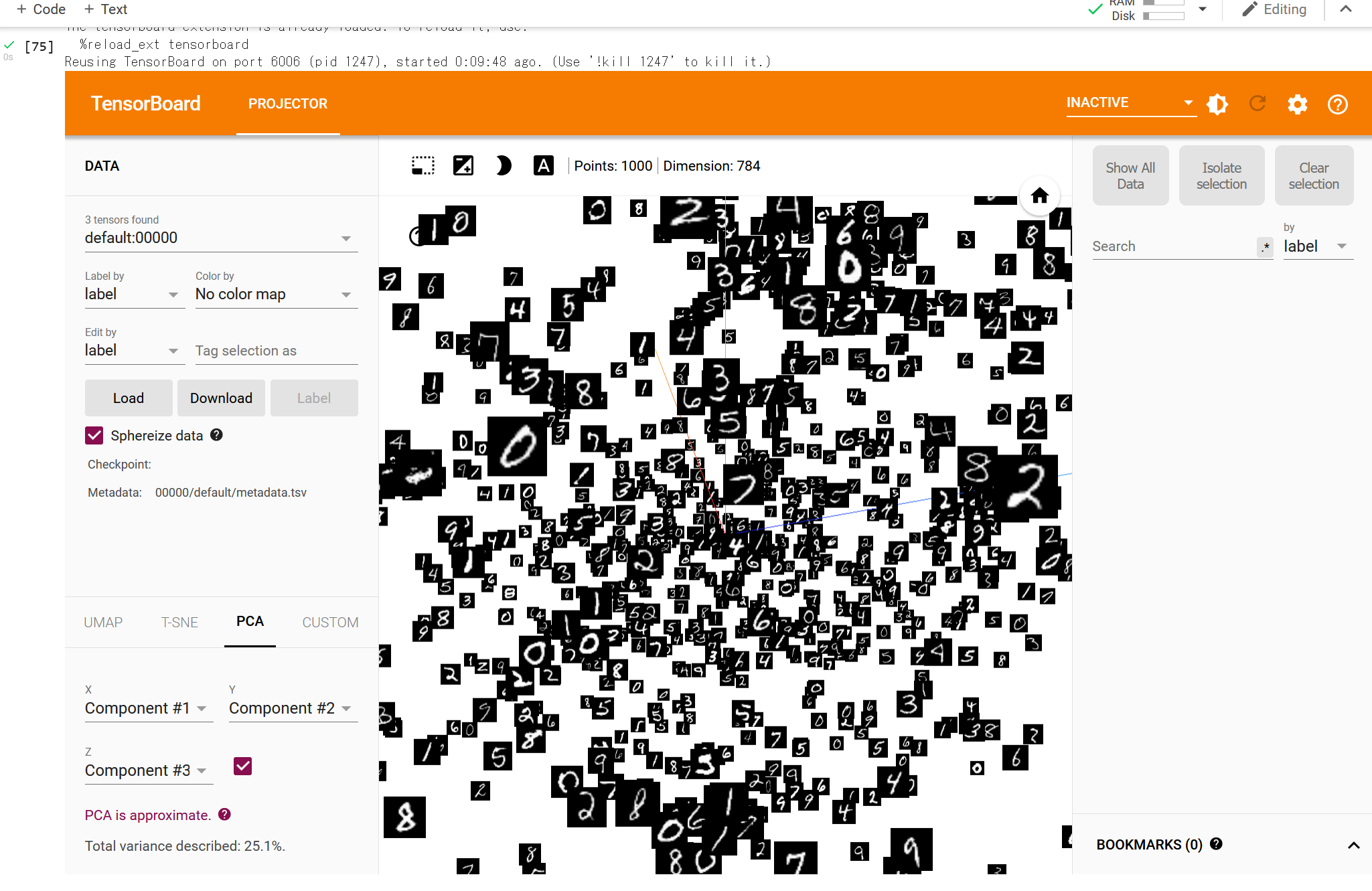Click the Editing pencil icon
1372x891 pixels.
(x=1249, y=9)
